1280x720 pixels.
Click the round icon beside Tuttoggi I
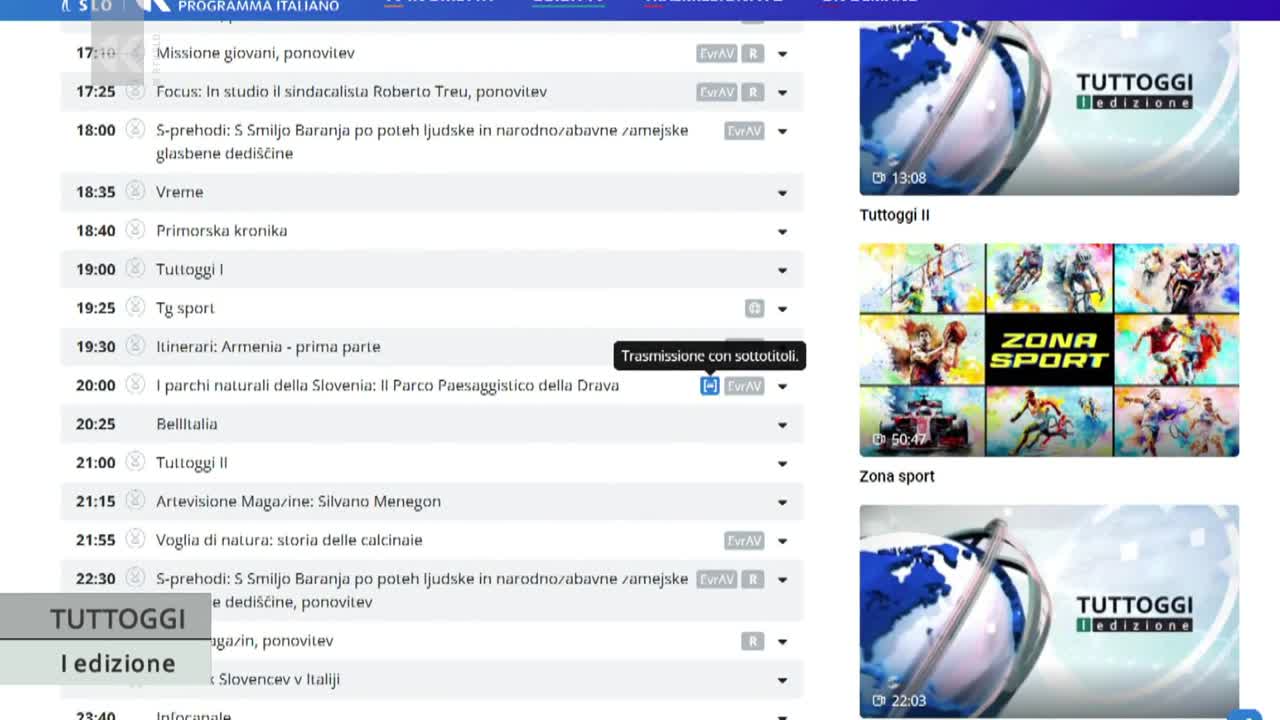135,269
